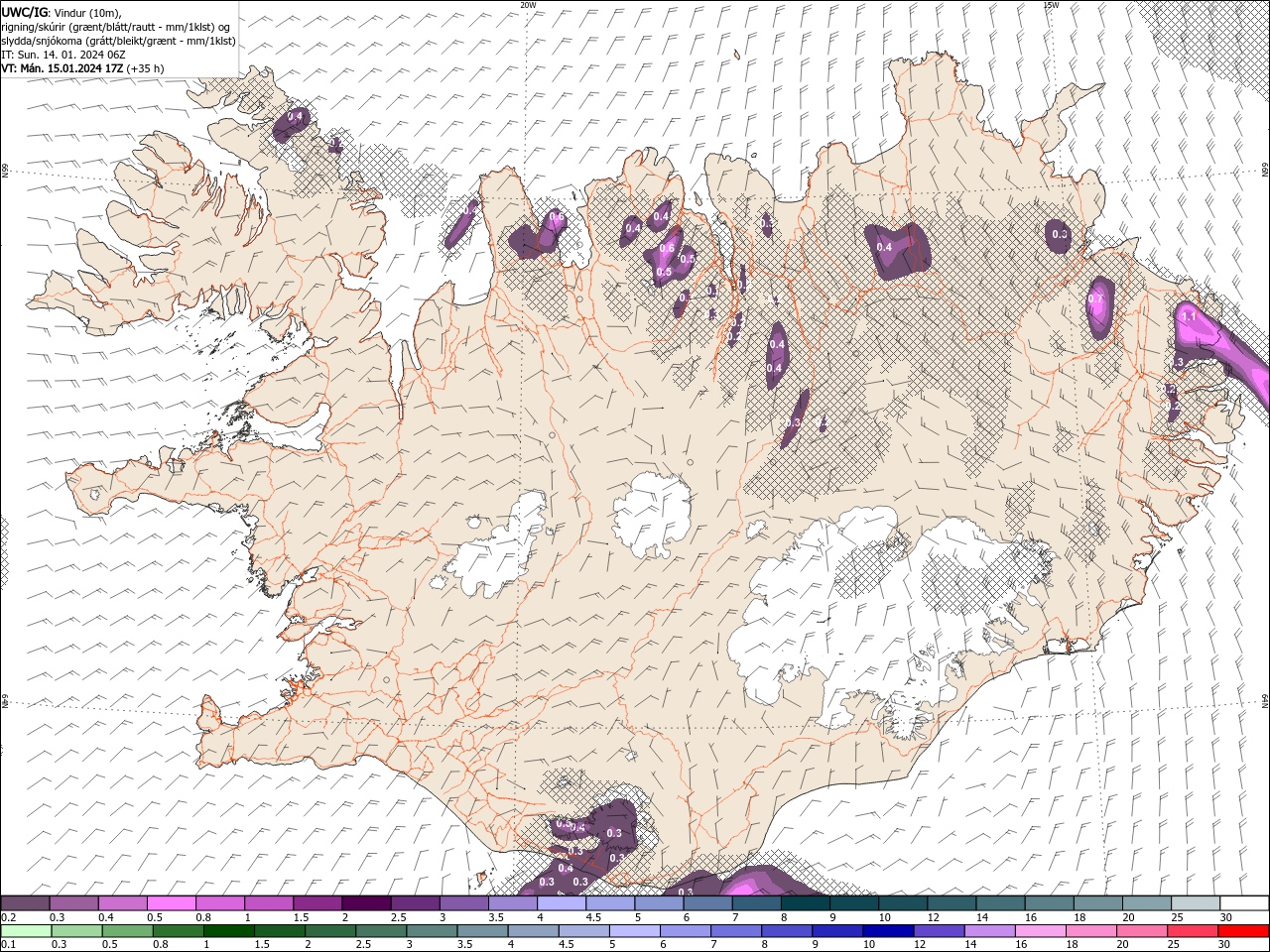Click the dark teal top legend swatch labeled 8

tap(807, 903)
